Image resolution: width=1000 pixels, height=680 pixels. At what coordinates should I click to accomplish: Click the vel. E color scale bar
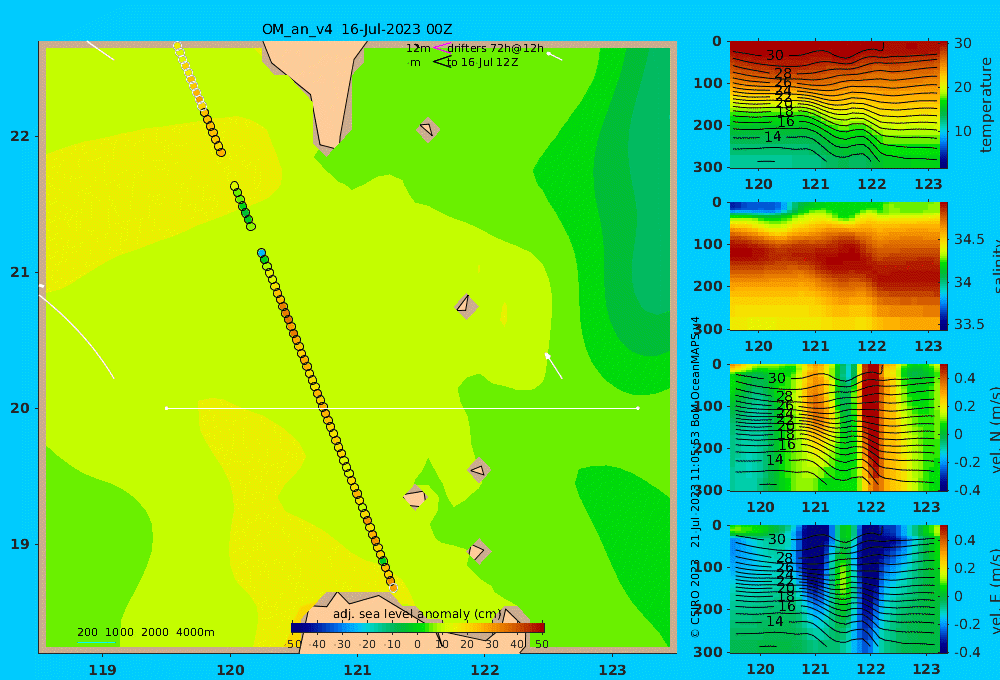tap(943, 589)
